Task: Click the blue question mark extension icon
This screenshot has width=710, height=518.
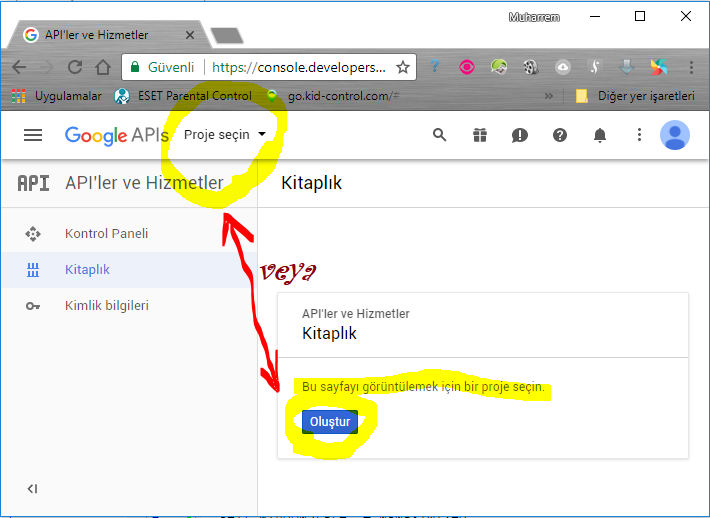Action: (434, 67)
